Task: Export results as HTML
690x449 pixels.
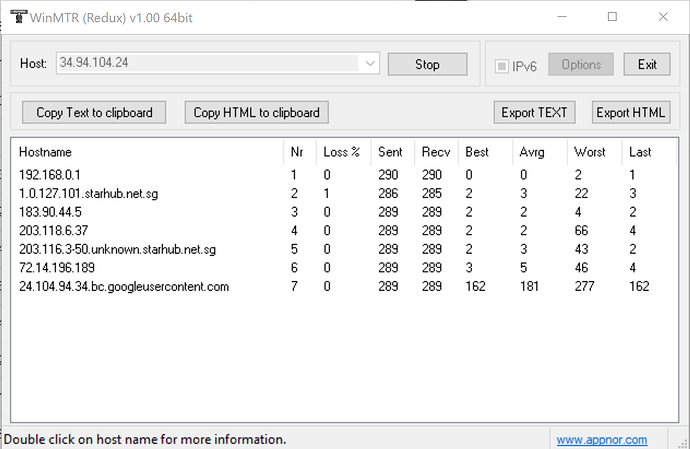Action: coord(630,112)
